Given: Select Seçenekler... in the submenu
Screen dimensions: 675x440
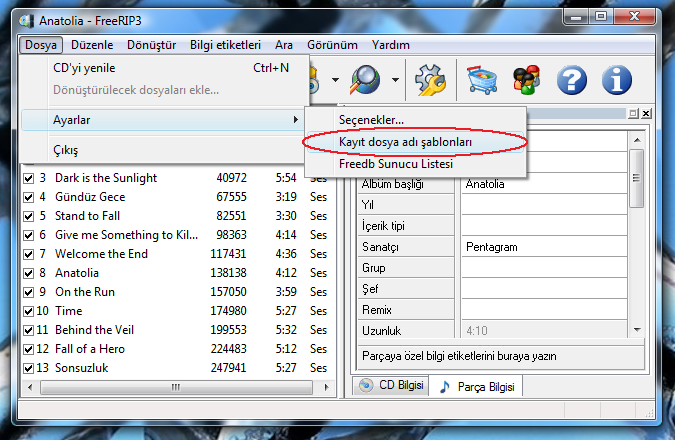Looking at the screenshot, I should click(416, 120).
